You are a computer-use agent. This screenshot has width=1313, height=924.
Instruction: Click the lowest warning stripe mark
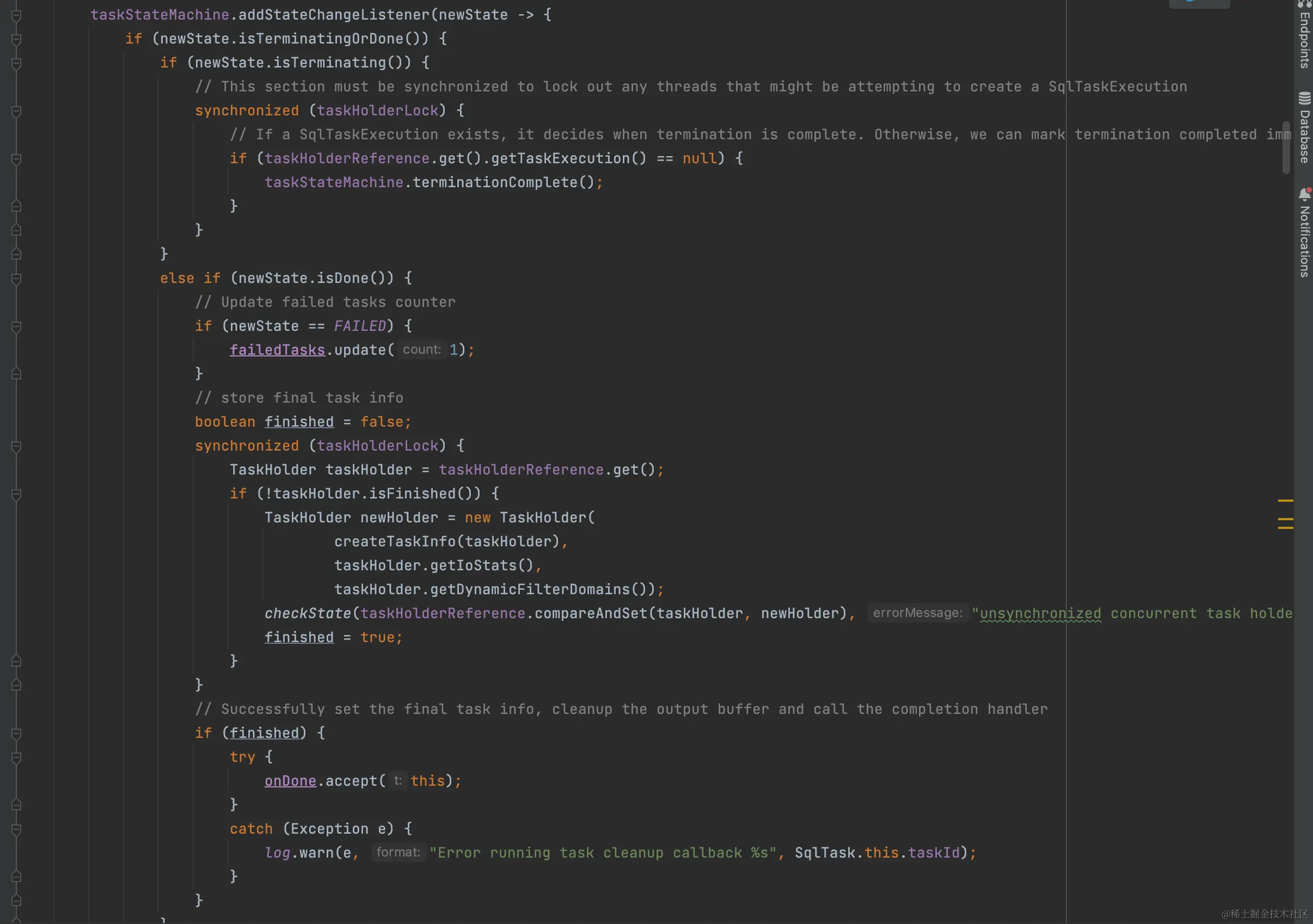click(1286, 527)
